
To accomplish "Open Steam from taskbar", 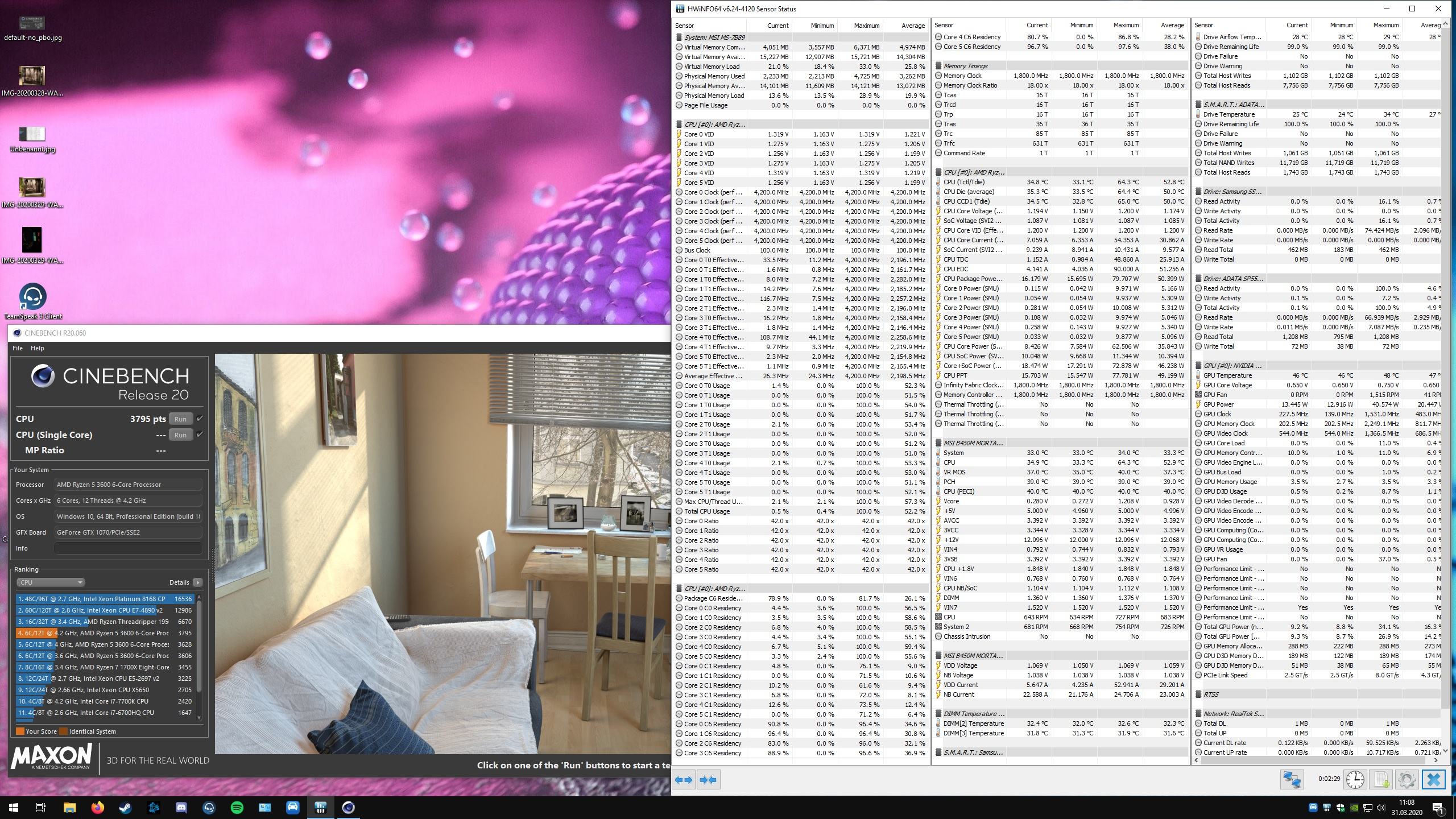I will [x=125, y=807].
